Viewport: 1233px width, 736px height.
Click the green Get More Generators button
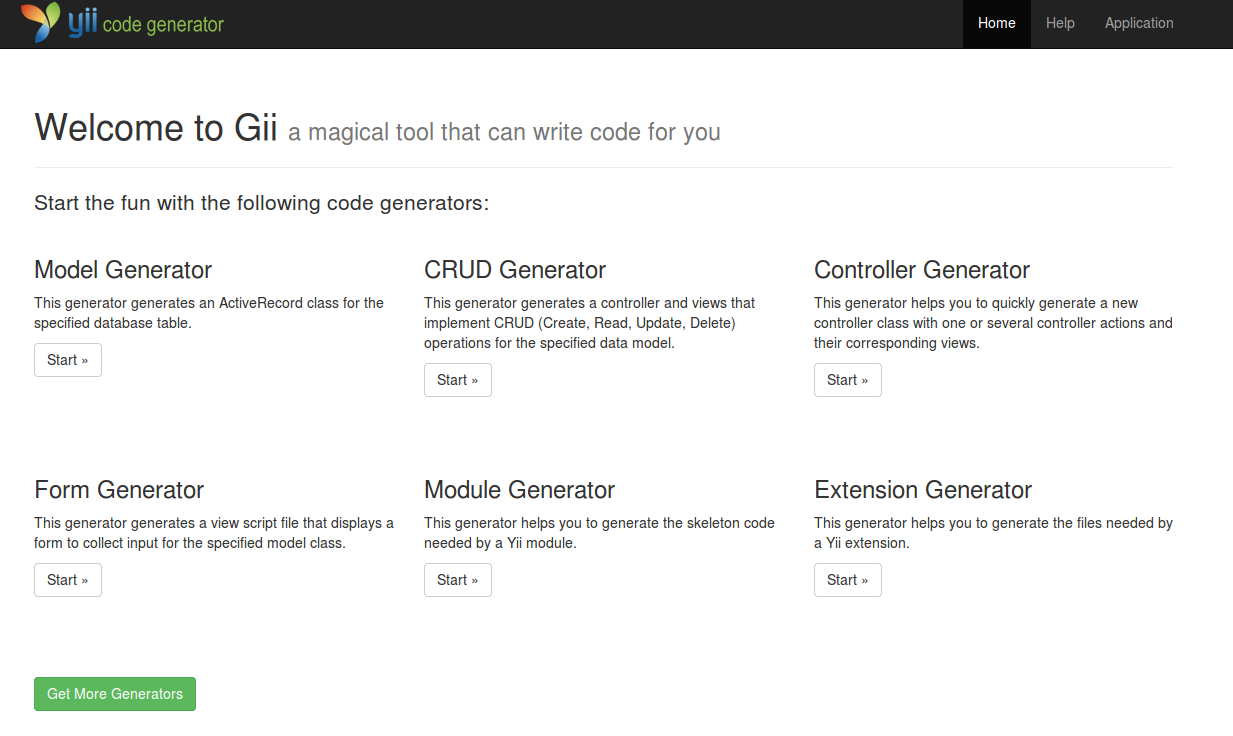115,694
